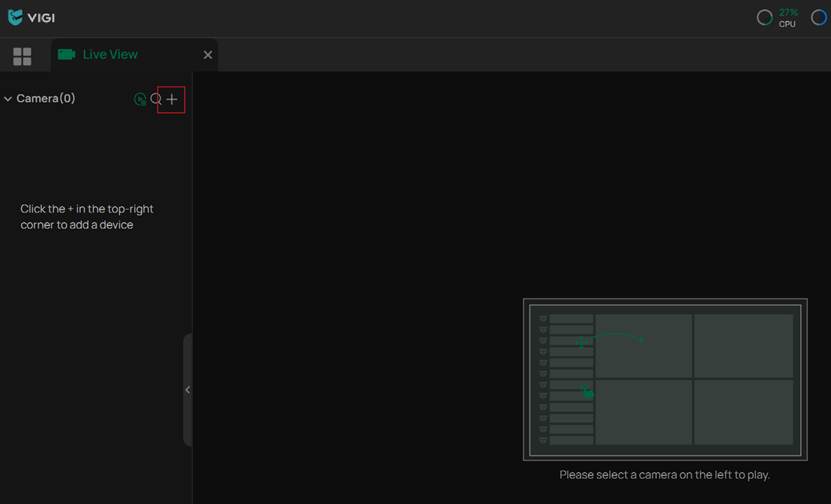Viewport: 831px width, 504px height.
Task: Collapse the Camera(0) list chevron
Action: click(8, 99)
